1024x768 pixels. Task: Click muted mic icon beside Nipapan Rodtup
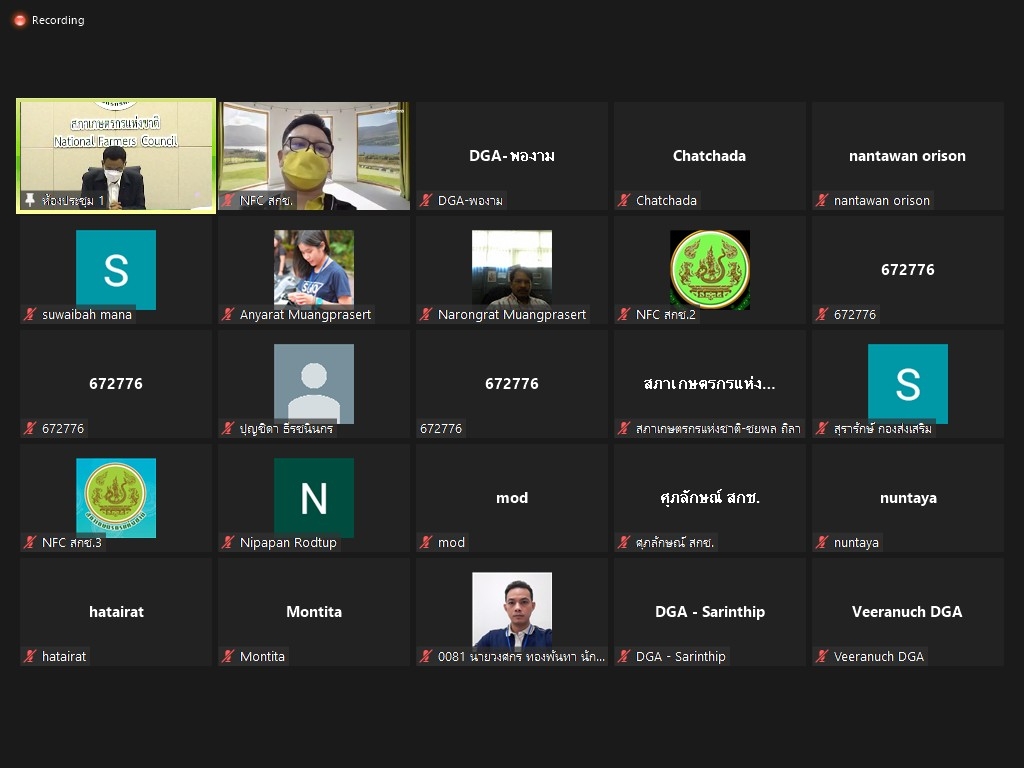tap(228, 542)
